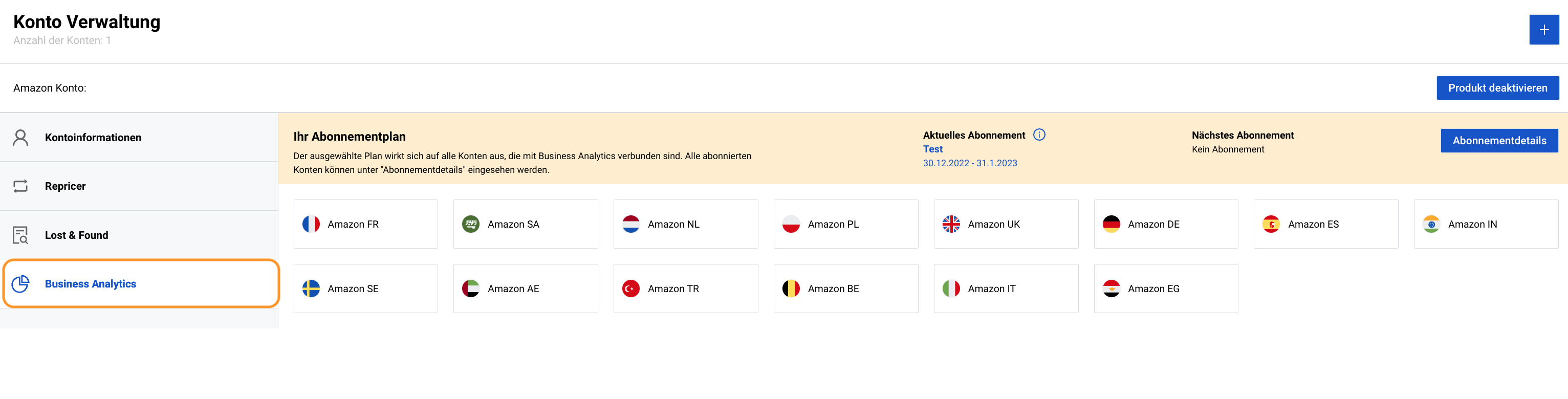Select the Amazon DE marketplace card
The height and width of the screenshot is (399, 1568).
(1165, 225)
